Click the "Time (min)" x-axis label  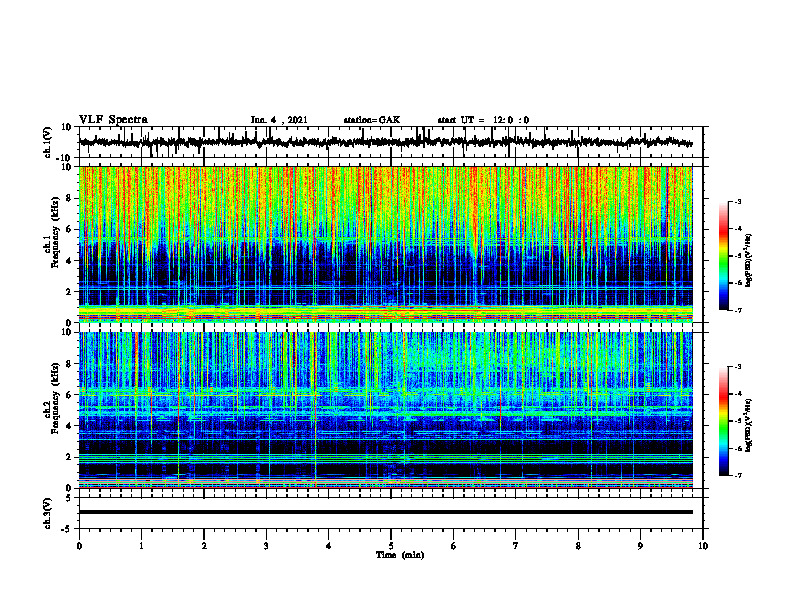pos(400,555)
